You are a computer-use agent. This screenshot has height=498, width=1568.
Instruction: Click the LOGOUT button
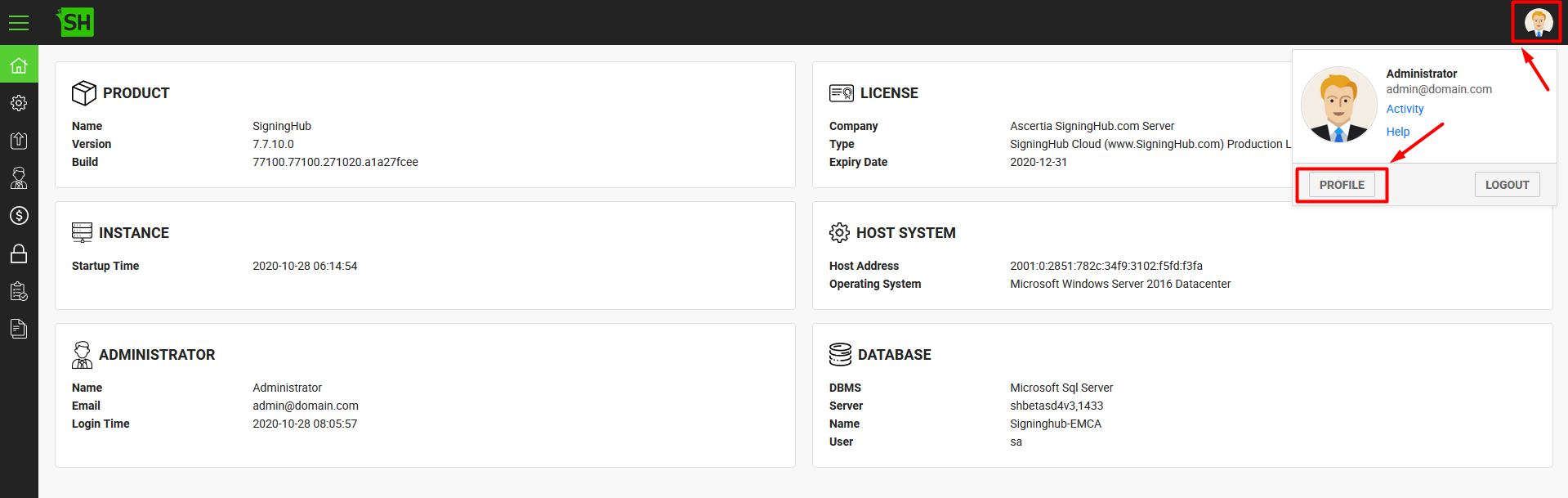1508,185
